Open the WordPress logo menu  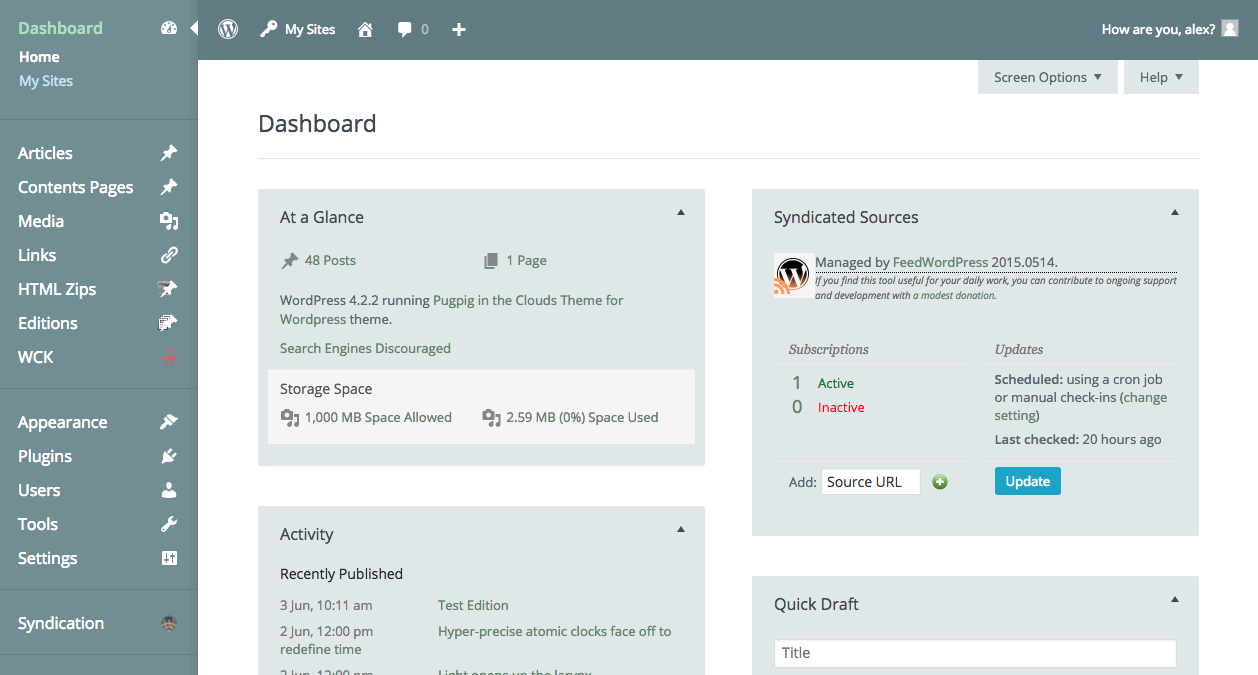tap(228, 29)
